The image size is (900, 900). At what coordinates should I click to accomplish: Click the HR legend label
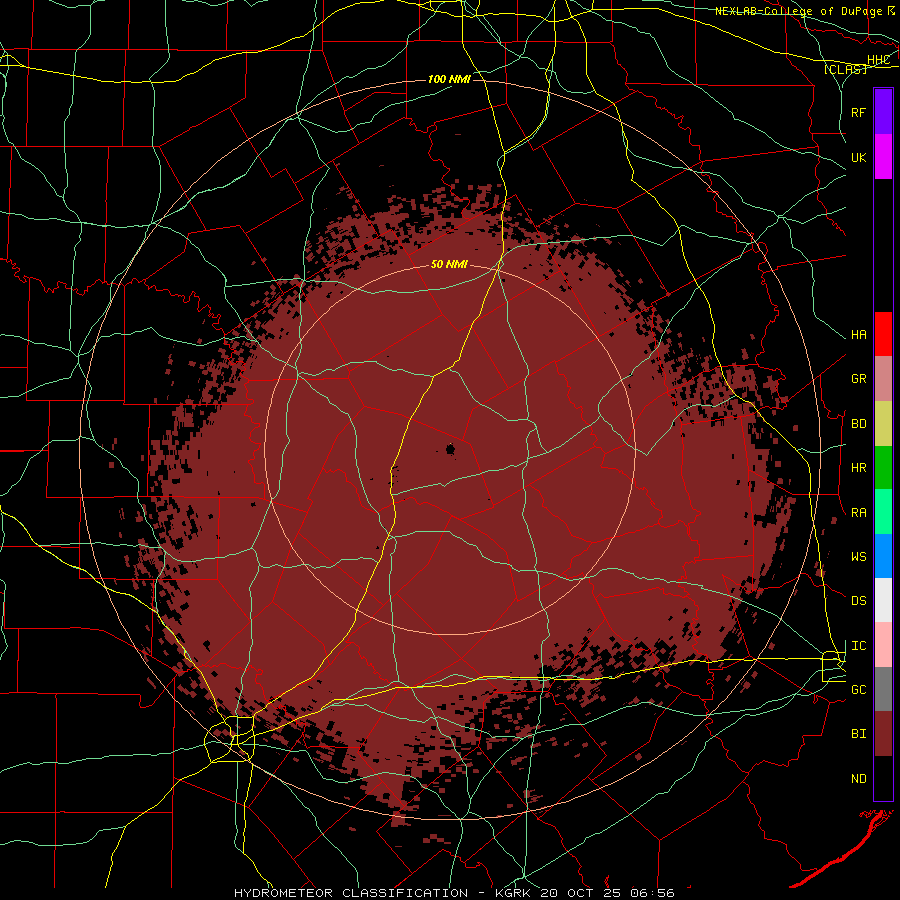(x=859, y=468)
